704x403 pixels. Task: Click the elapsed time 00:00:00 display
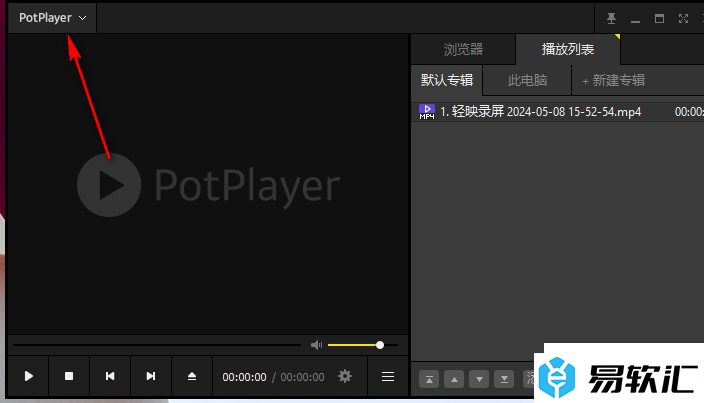coord(244,377)
